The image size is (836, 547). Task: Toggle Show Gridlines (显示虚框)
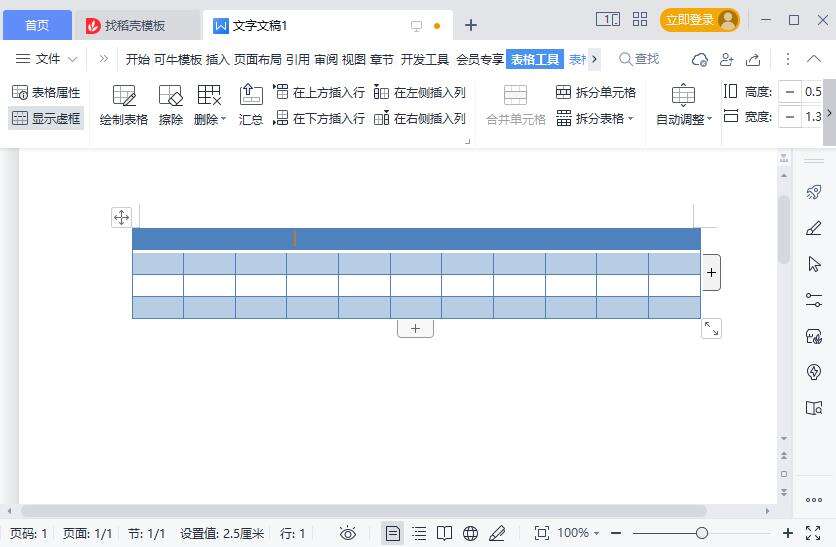click(46, 118)
